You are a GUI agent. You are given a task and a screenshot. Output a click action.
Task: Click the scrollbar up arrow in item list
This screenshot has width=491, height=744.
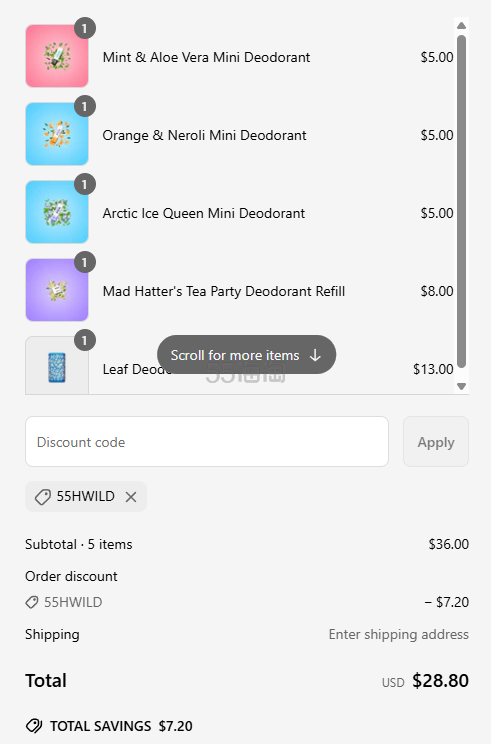[x=461, y=26]
